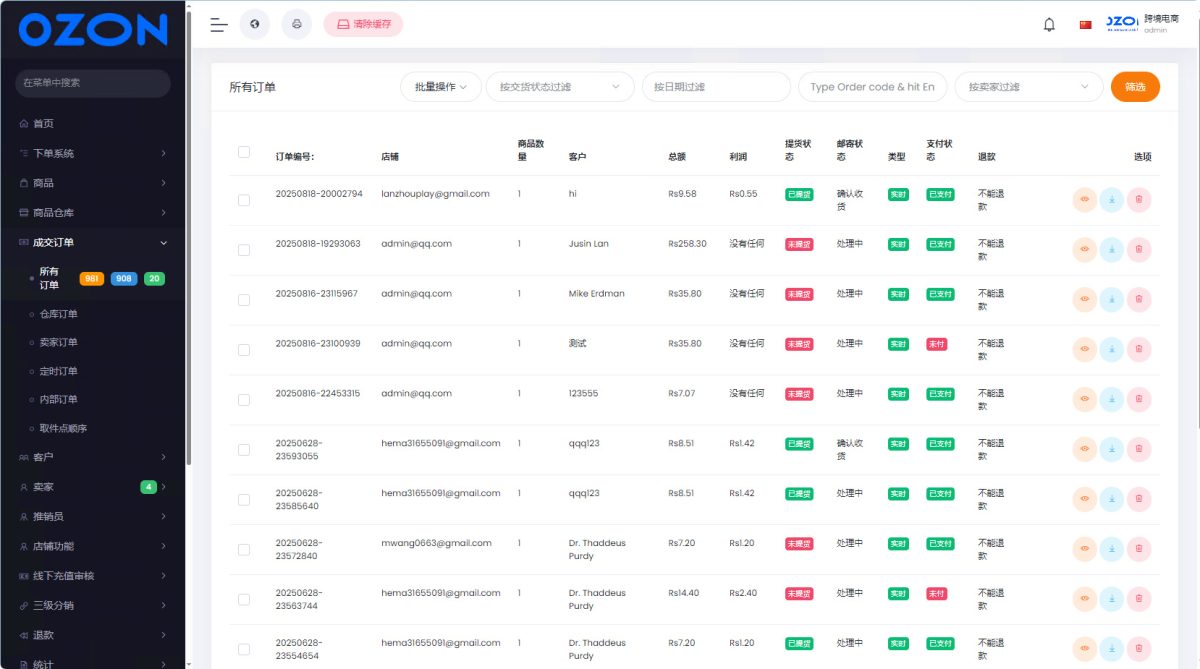
Task: Open 店铺功能 sidebar item
Action: [93, 546]
